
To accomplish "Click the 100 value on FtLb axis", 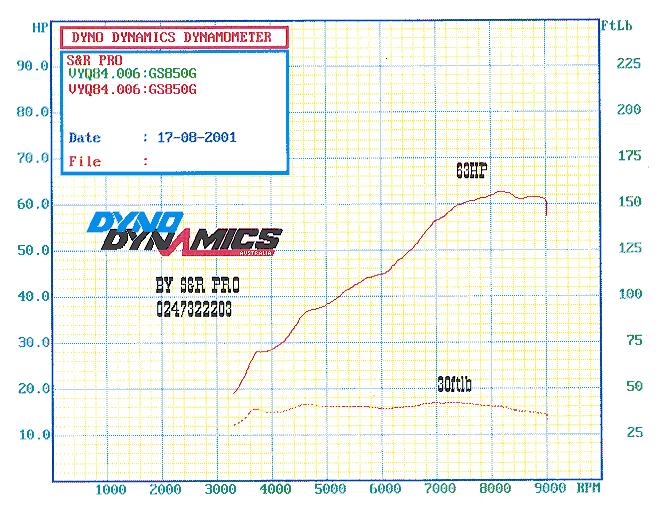I will pyautogui.click(x=628, y=294).
